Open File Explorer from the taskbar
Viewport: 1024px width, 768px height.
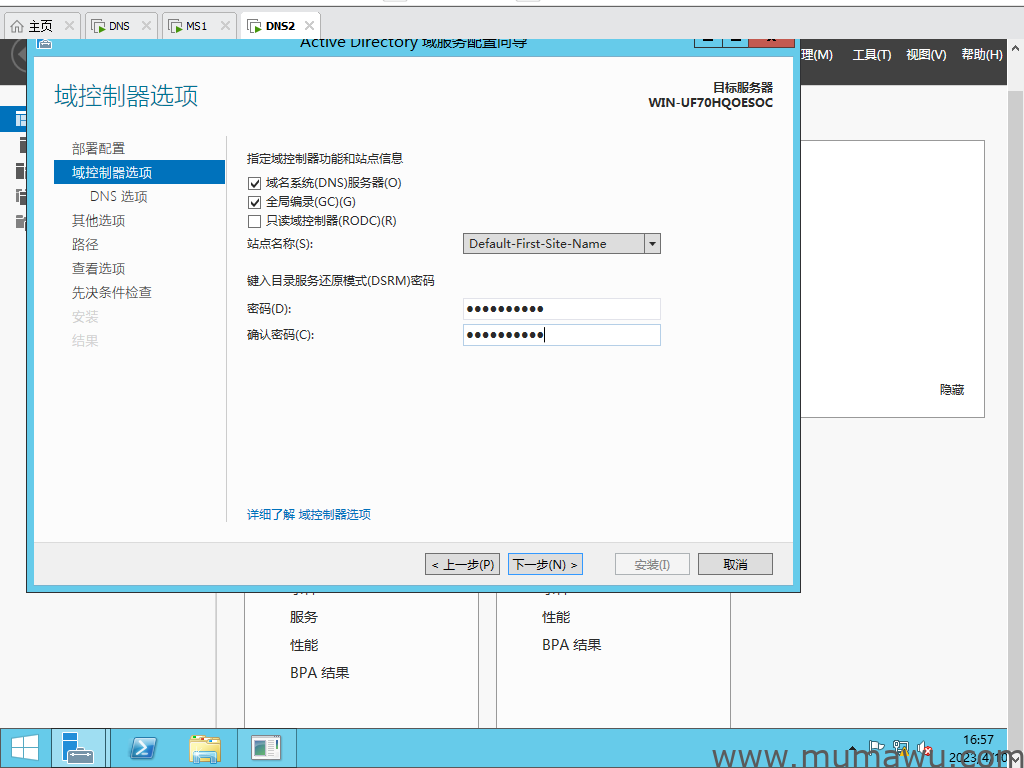tap(205, 748)
